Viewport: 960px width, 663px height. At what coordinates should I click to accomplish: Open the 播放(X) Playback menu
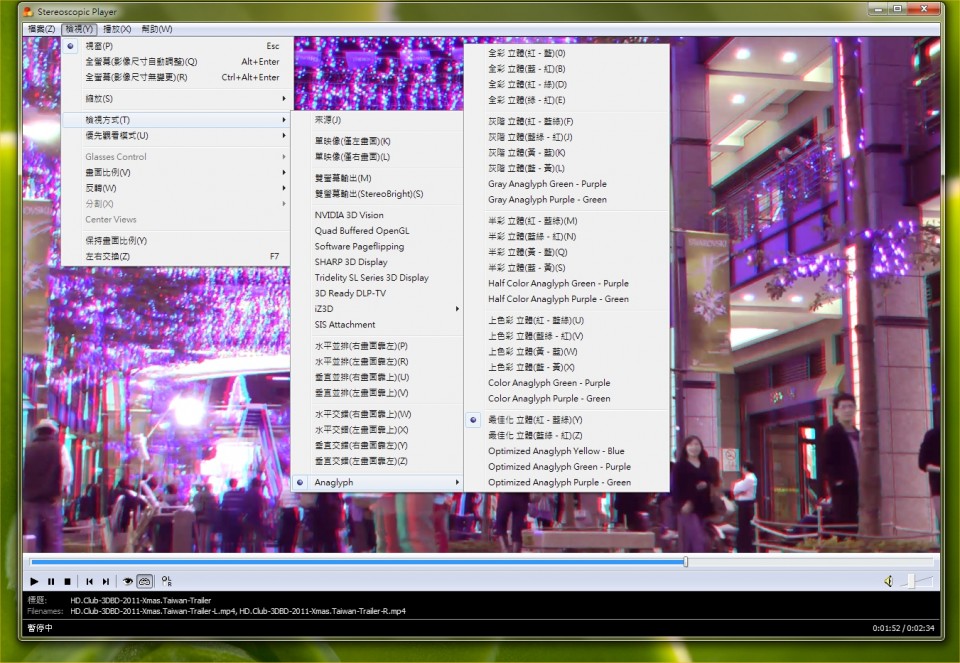click(117, 29)
